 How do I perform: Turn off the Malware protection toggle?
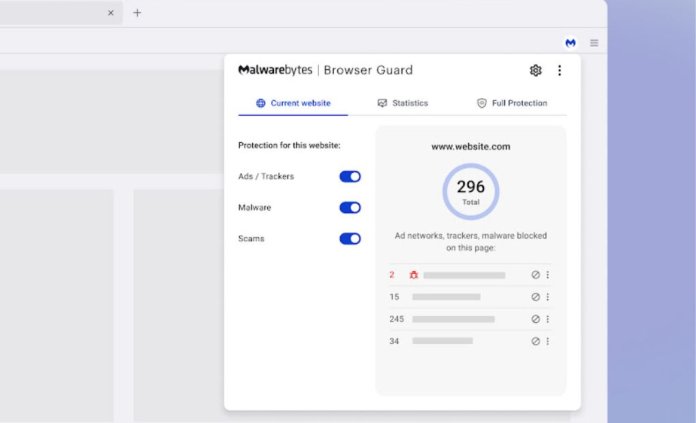pyautogui.click(x=350, y=208)
